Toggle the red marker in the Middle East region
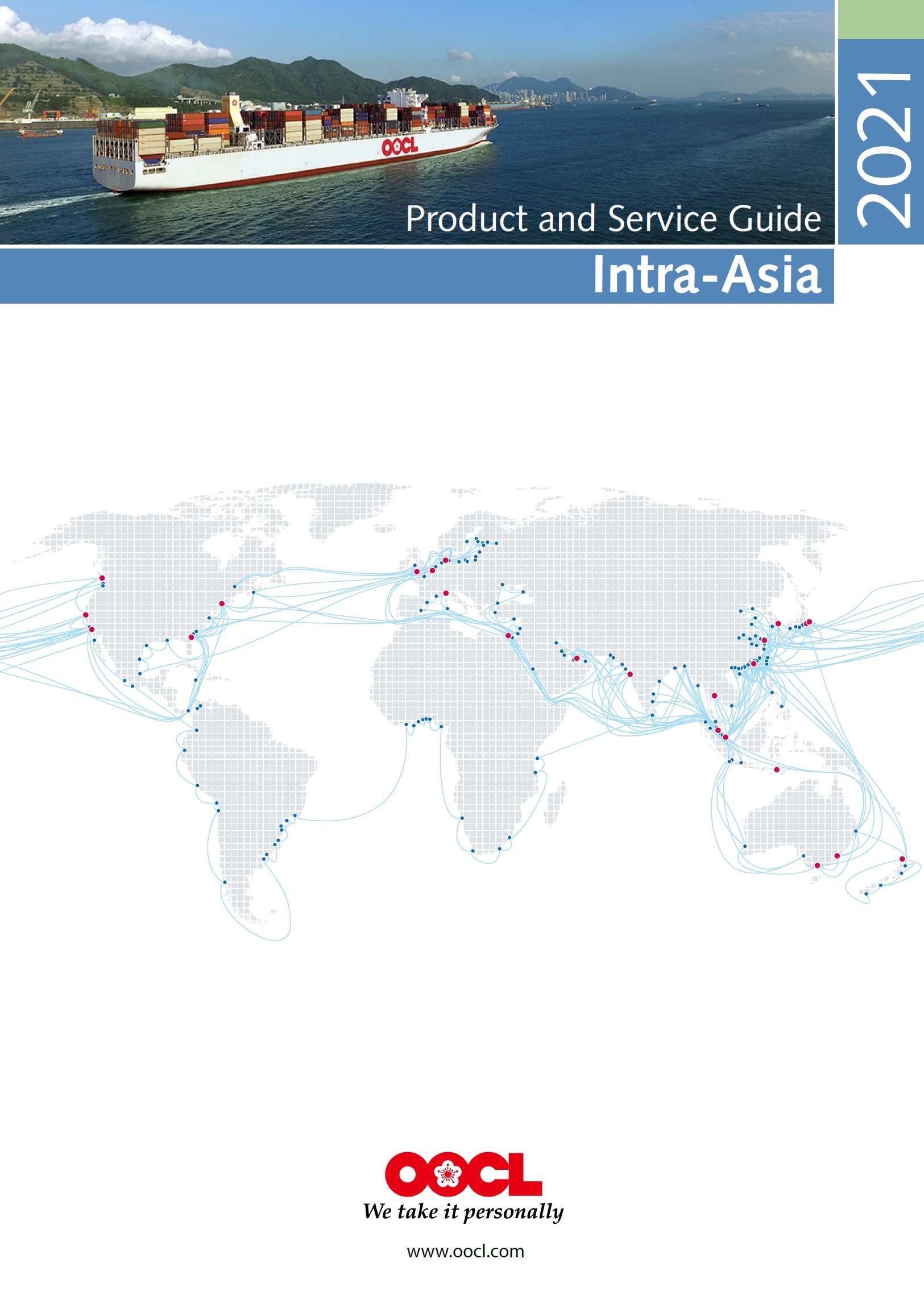This screenshot has width=924, height=1308. [577, 659]
